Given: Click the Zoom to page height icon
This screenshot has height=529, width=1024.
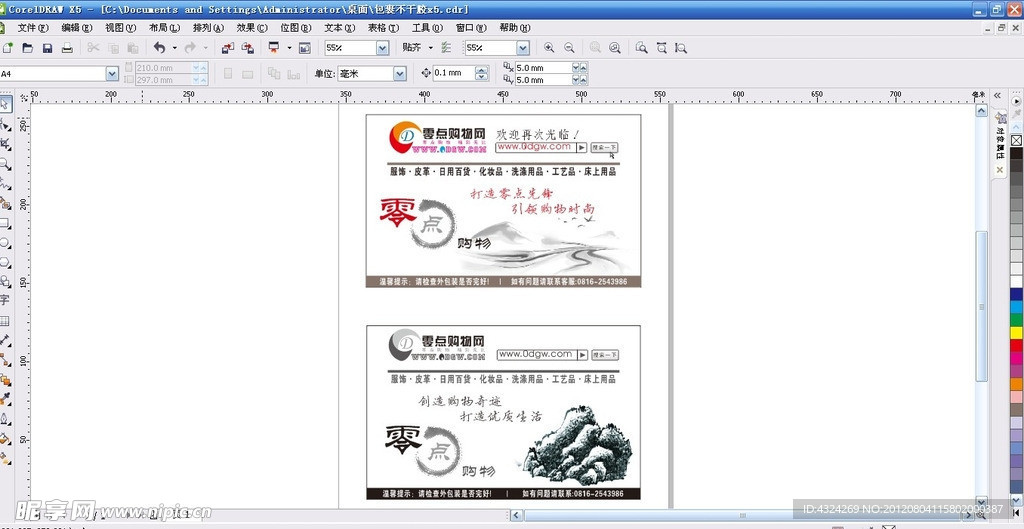Looking at the screenshot, I should [x=681, y=48].
